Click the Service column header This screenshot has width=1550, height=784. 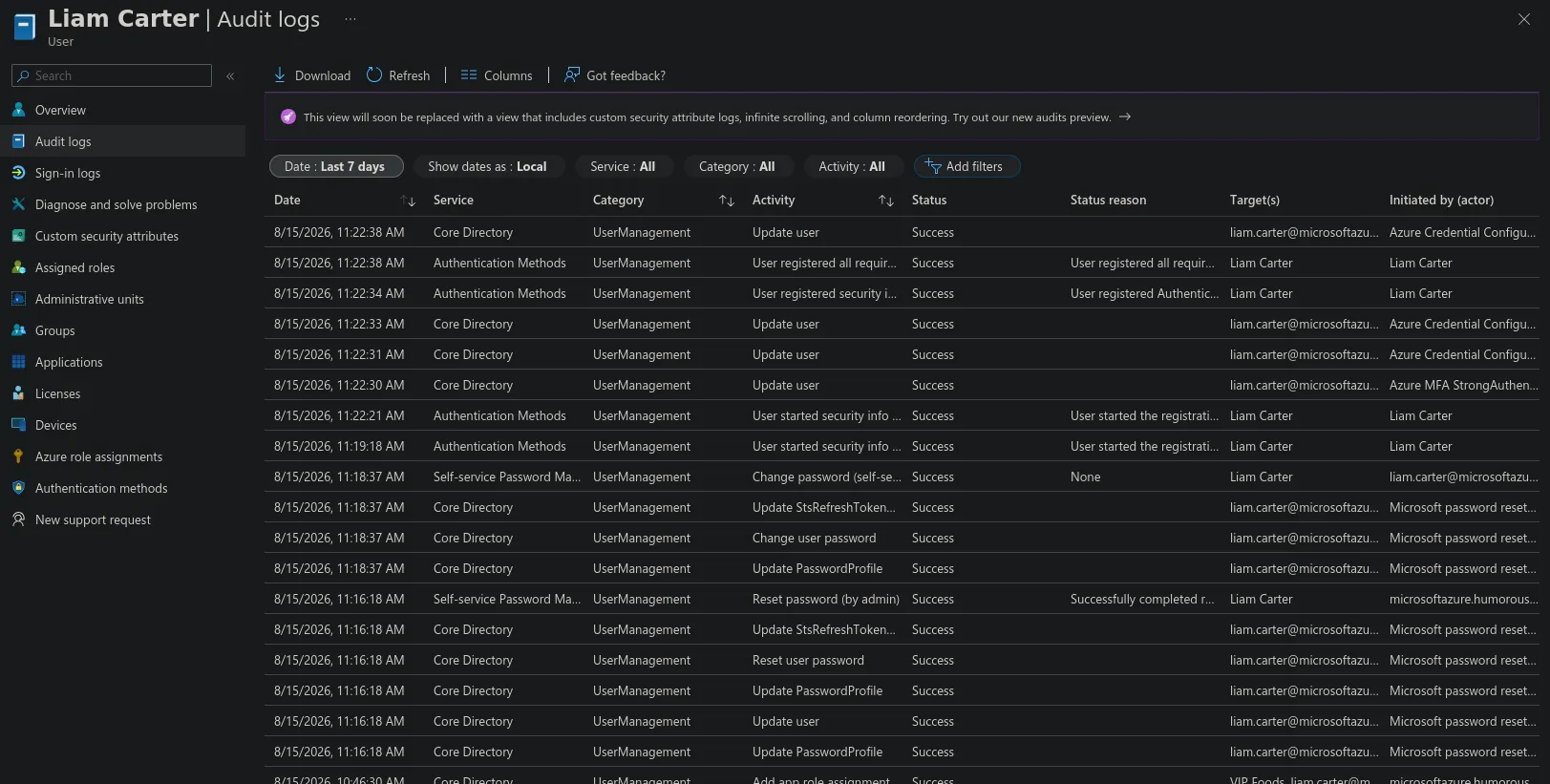point(453,200)
